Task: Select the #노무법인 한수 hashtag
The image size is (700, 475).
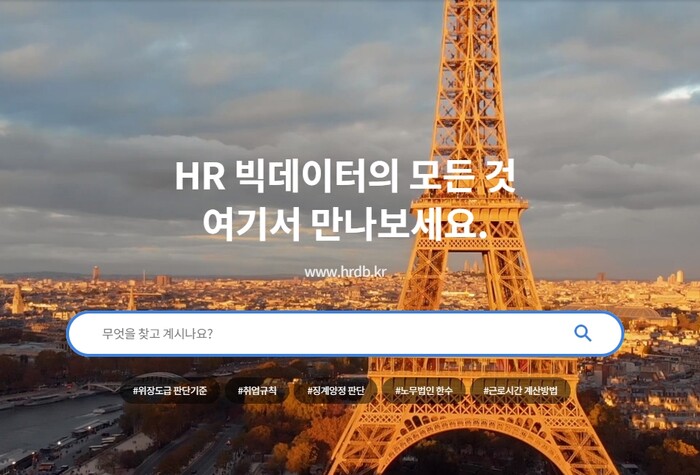Action: [424, 391]
